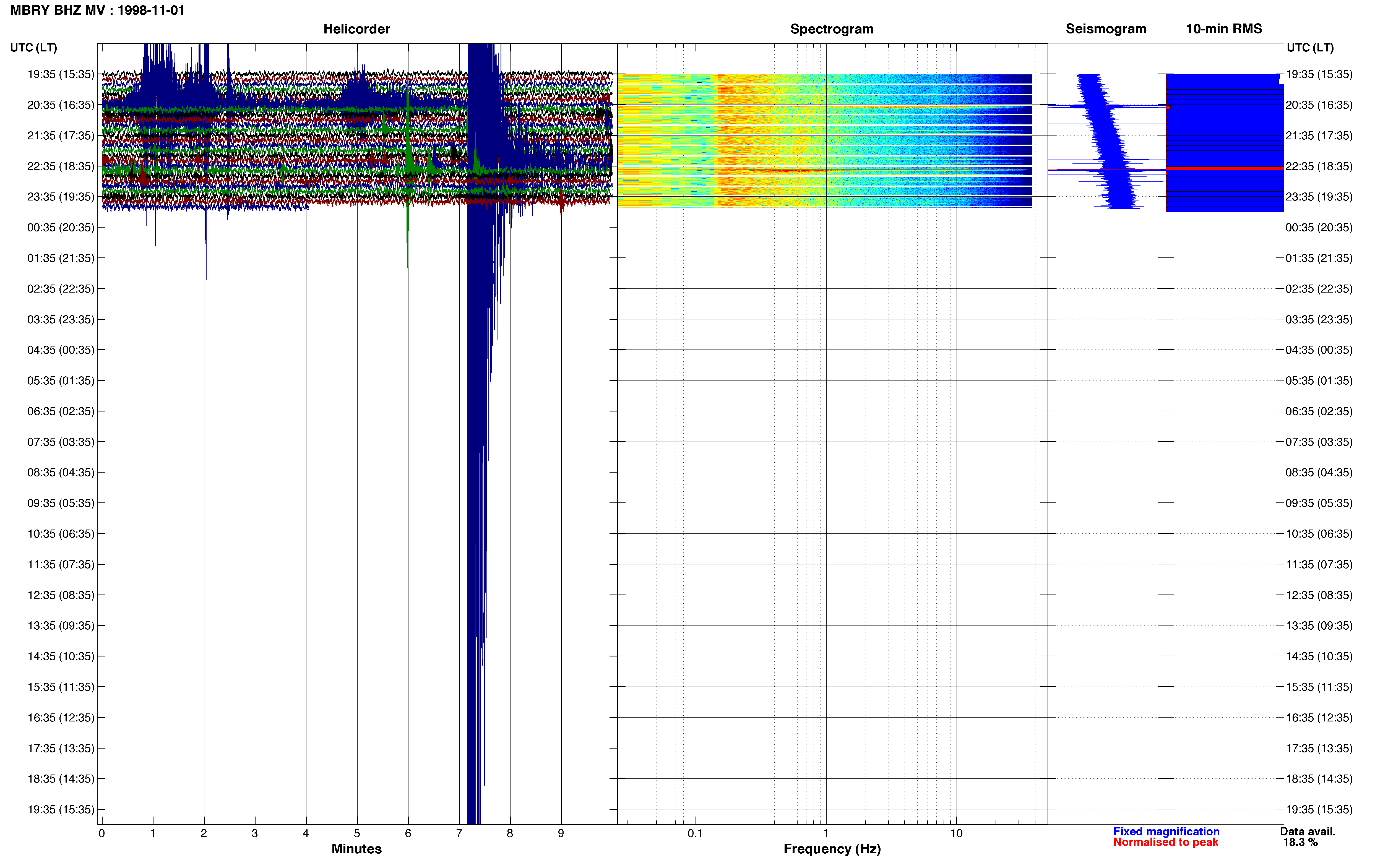Viewport: 1388px width, 868px height.
Task: Click the left time label 22:35 (18:35)
Action: pyautogui.click(x=61, y=166)
